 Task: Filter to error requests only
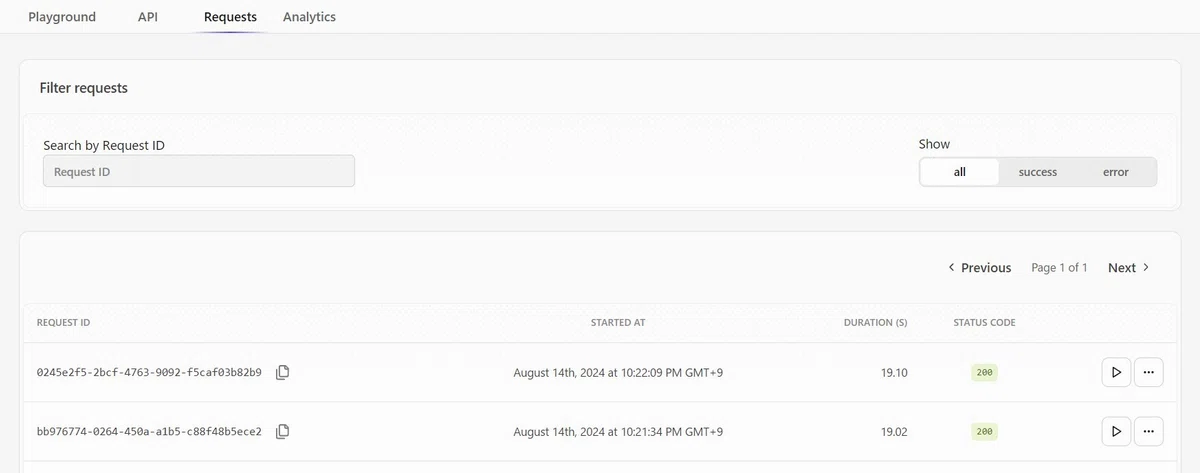[1116, 172]
